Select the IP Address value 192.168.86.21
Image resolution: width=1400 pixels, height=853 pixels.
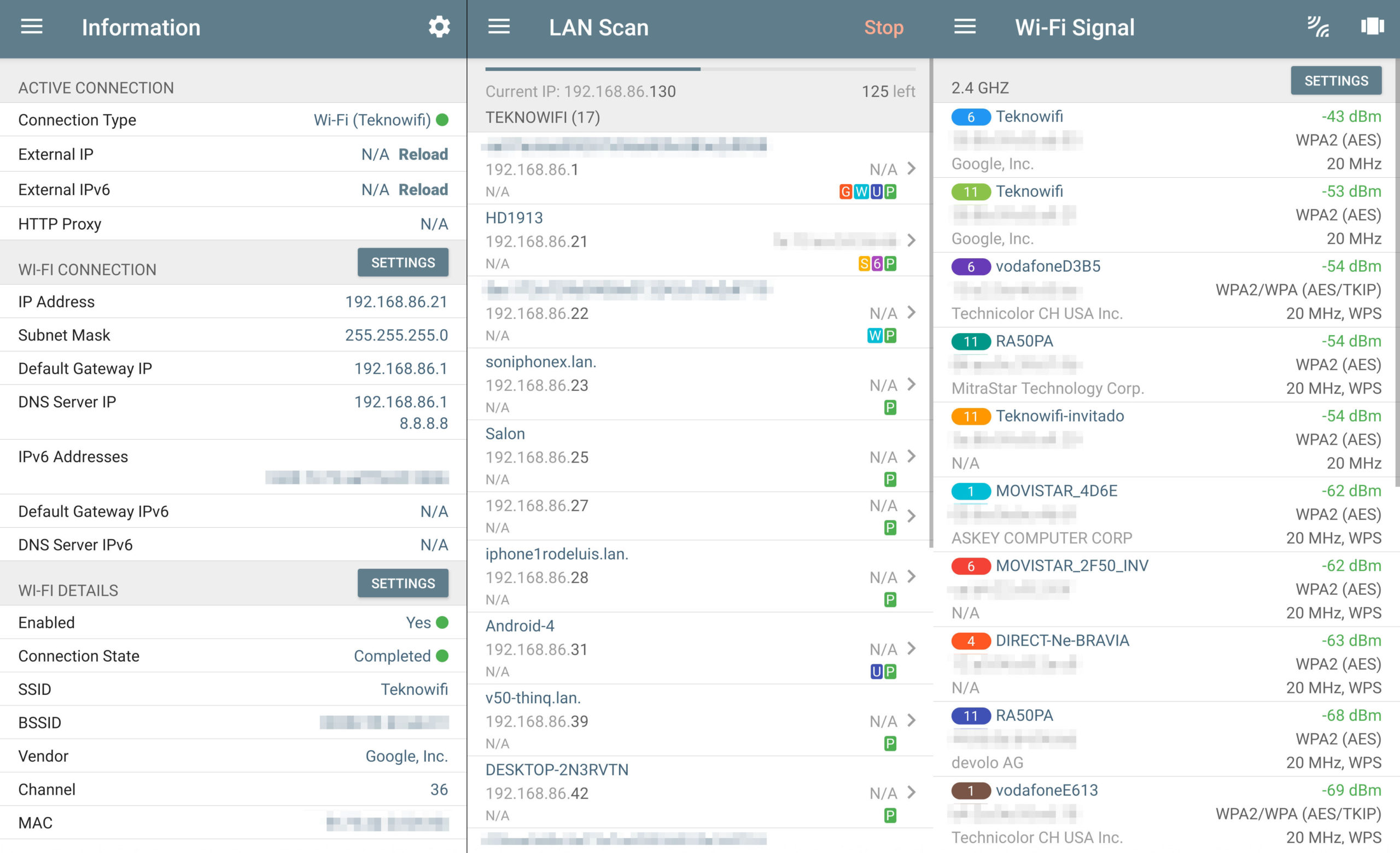396,302
